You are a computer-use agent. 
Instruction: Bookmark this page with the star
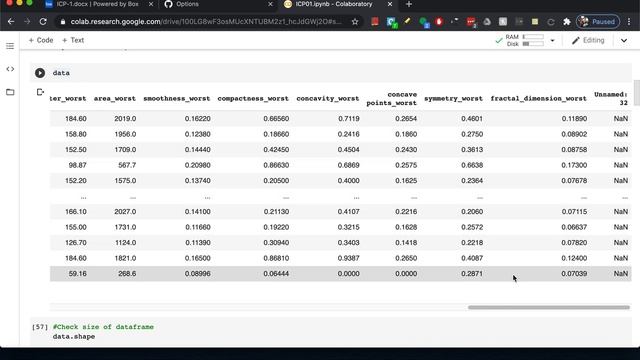[x=355, y=22]
